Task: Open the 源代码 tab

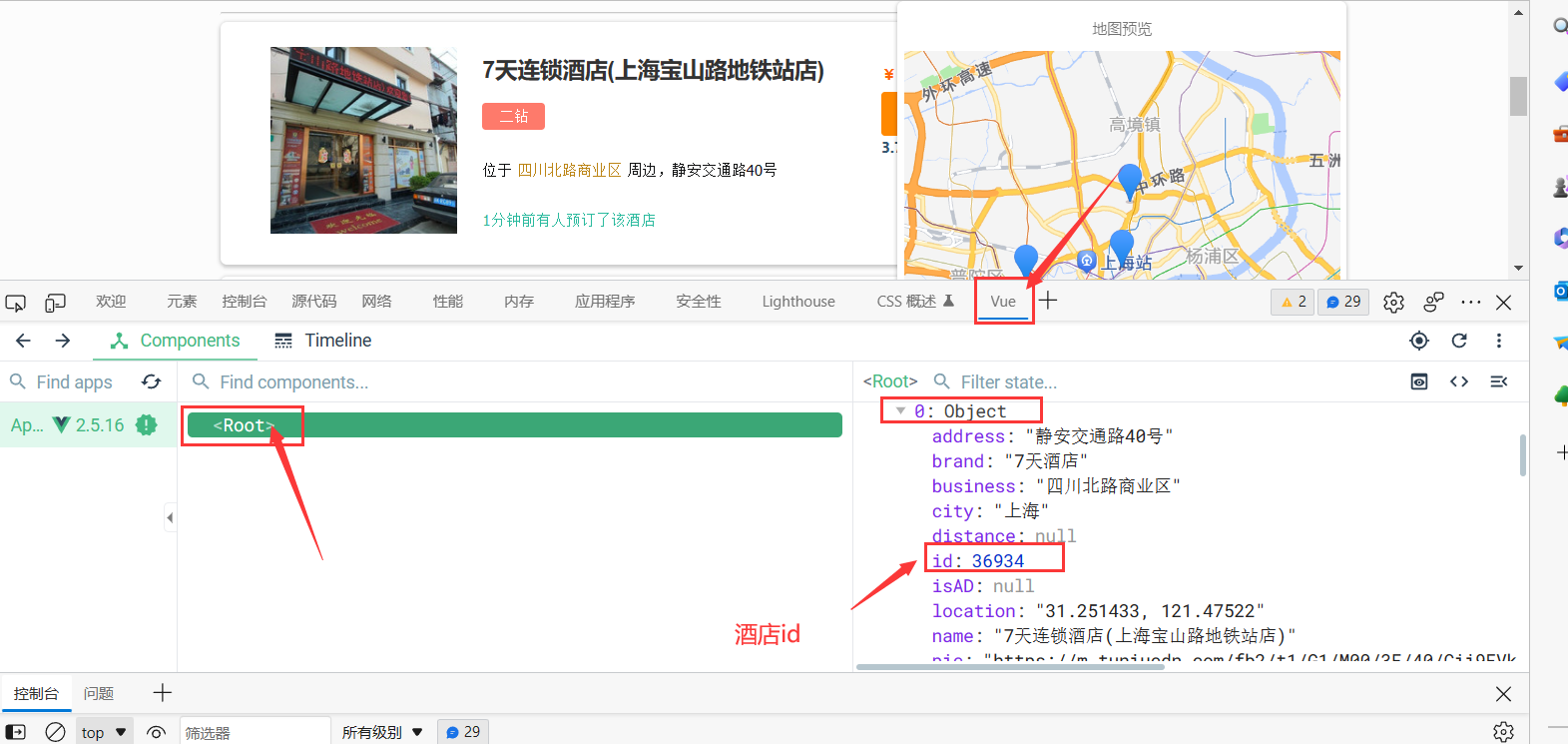Action: [314, 302]
